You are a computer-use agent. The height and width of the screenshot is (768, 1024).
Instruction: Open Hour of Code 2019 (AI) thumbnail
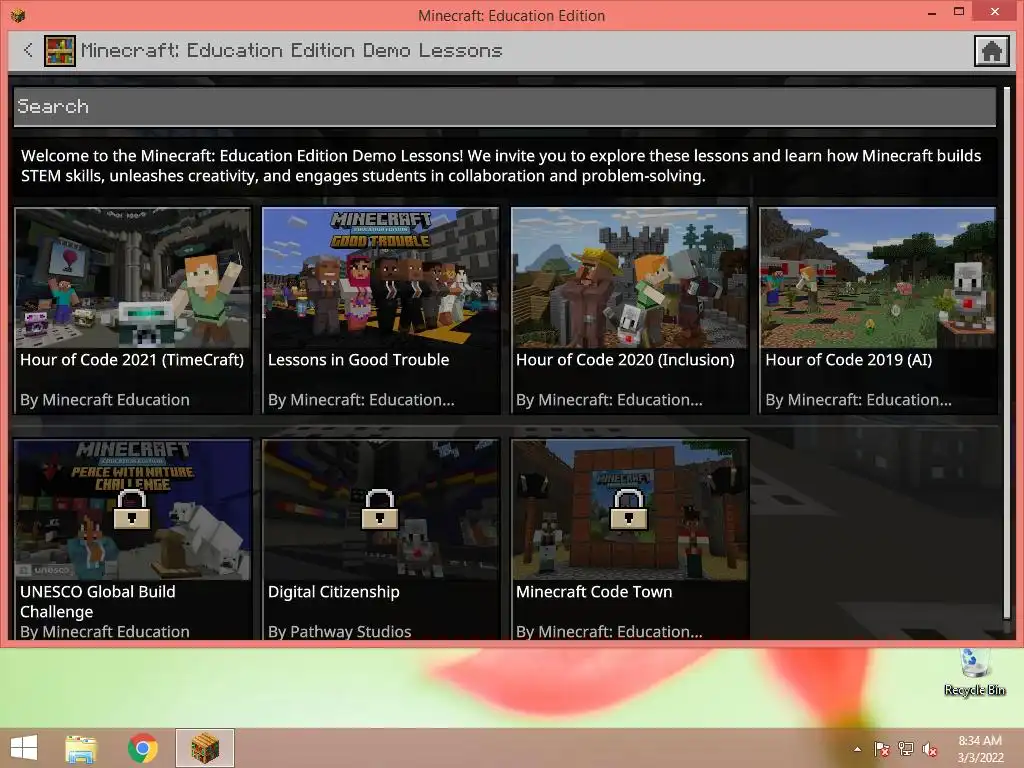(x=878, y=278)
